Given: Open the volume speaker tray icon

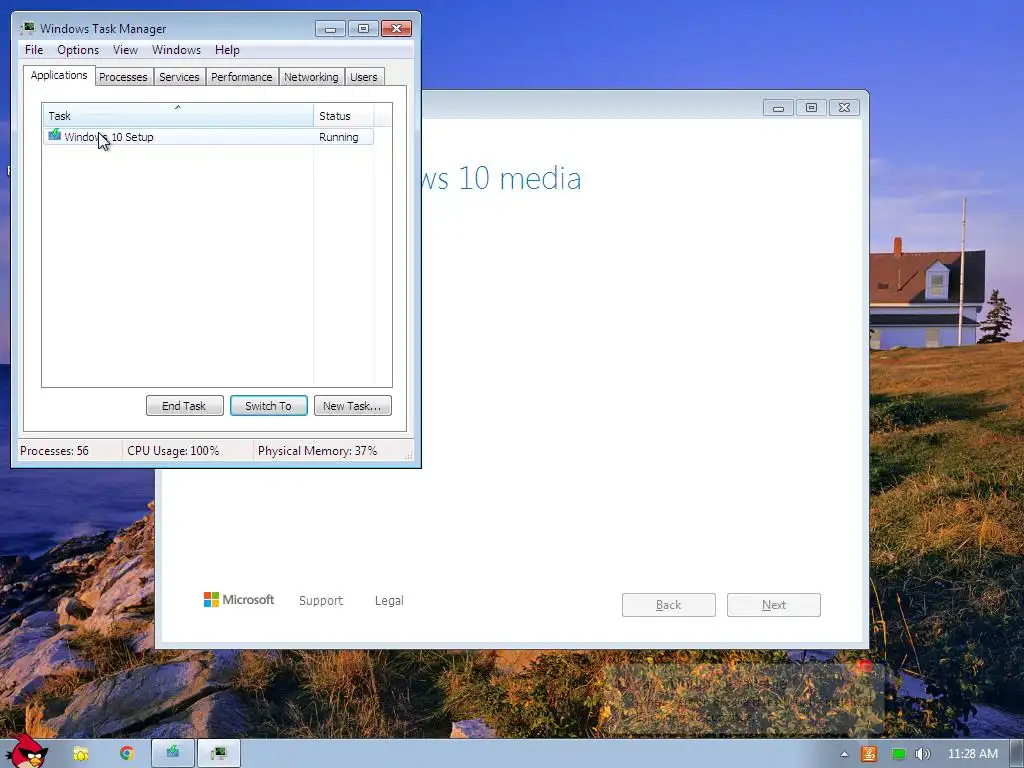Looking at the screenshot, I should 923,754.
